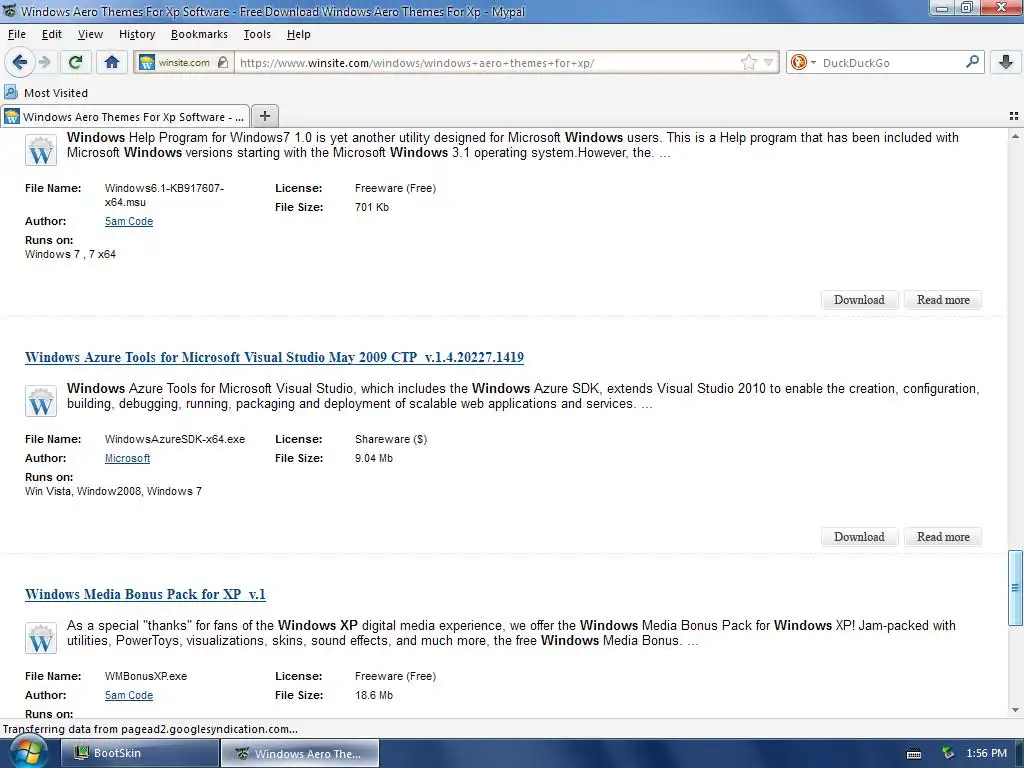Select the file name WindowsAzureSDK-x64.exe

click(175, 440)
